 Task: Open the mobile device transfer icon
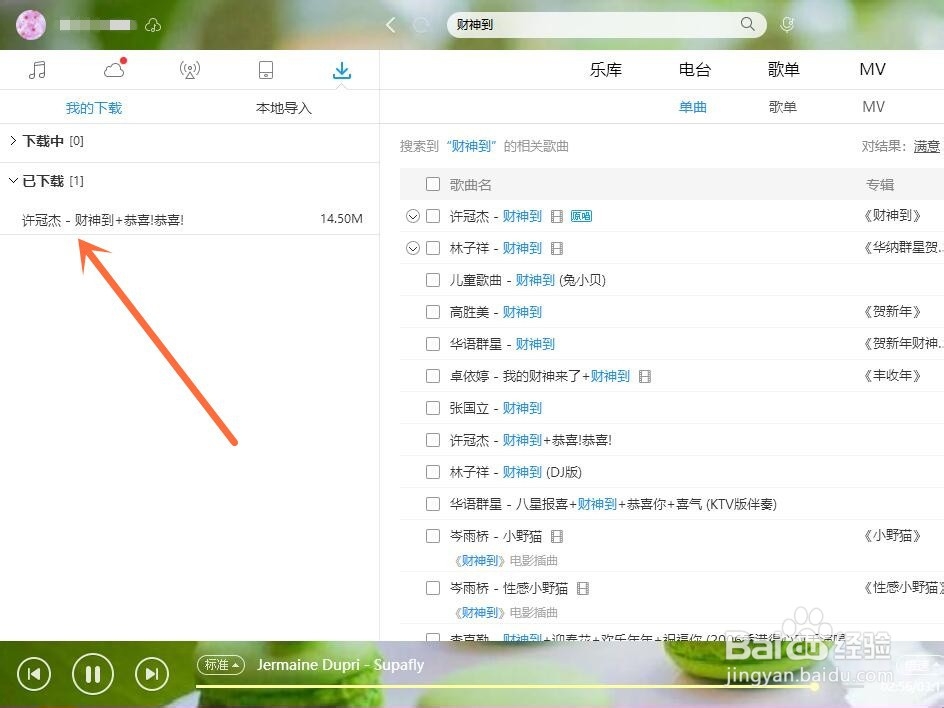265,69
